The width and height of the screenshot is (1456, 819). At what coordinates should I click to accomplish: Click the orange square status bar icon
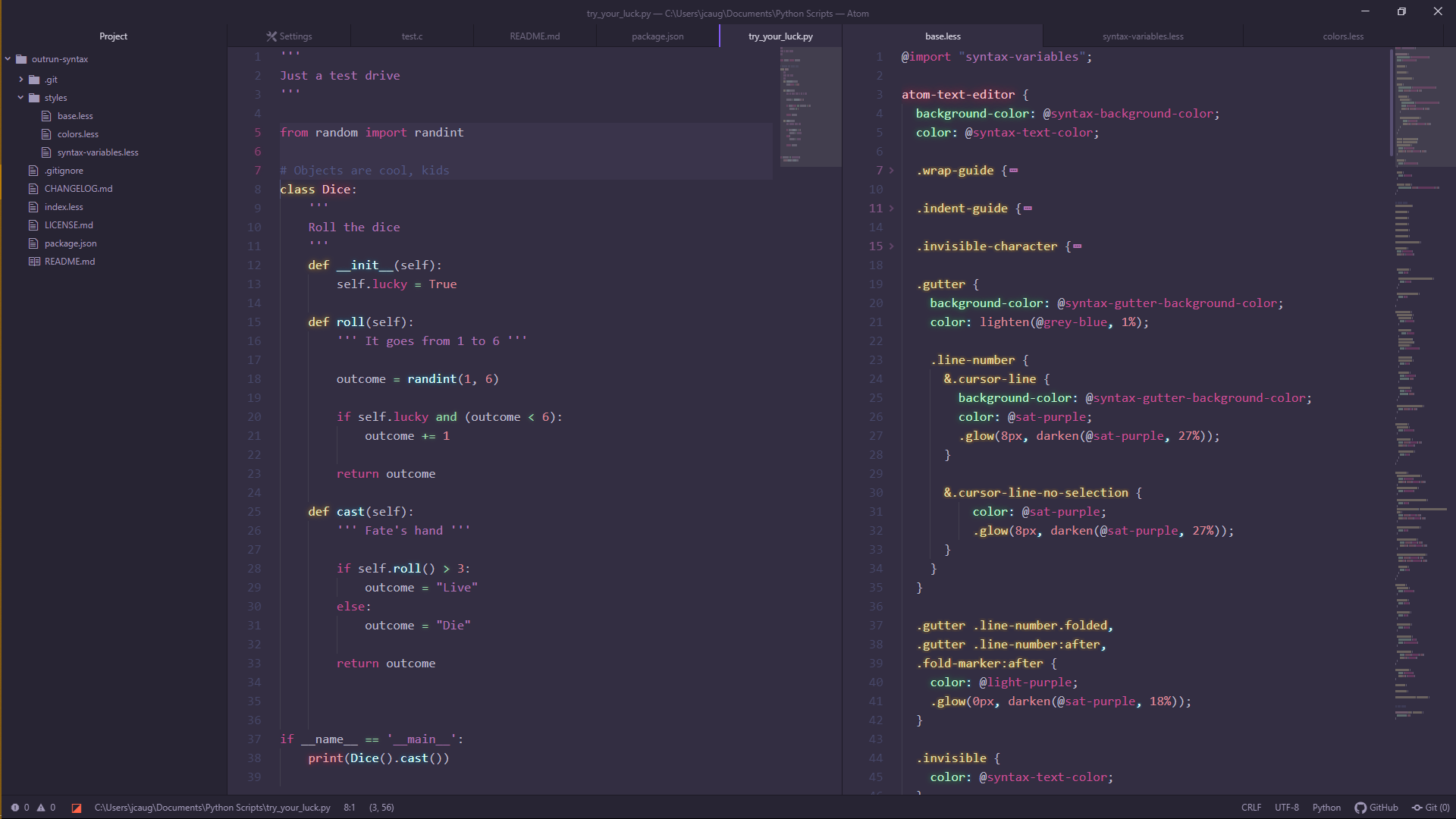coord(77,808)
